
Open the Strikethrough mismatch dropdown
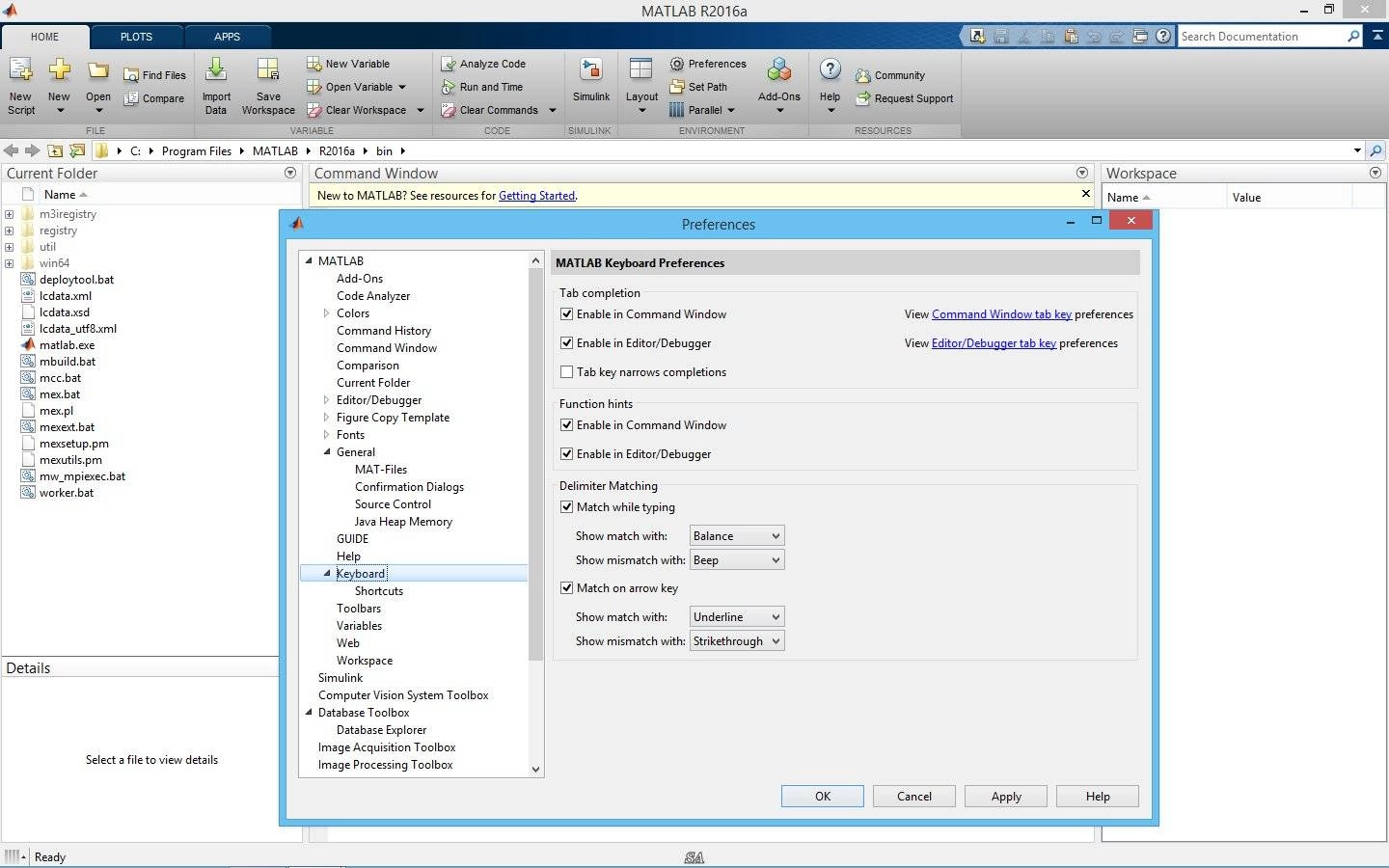(737, 641)
